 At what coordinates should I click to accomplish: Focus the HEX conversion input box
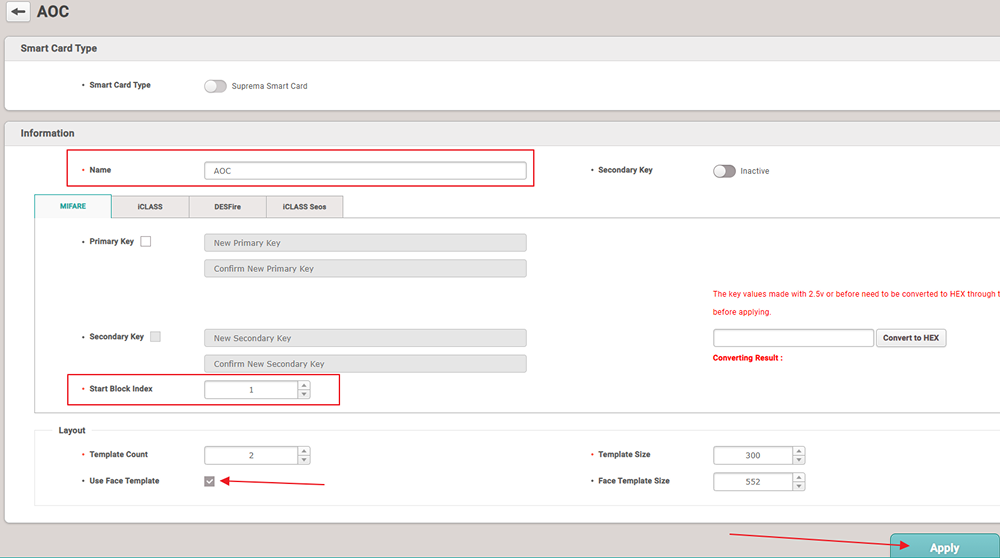pos(793,338)
